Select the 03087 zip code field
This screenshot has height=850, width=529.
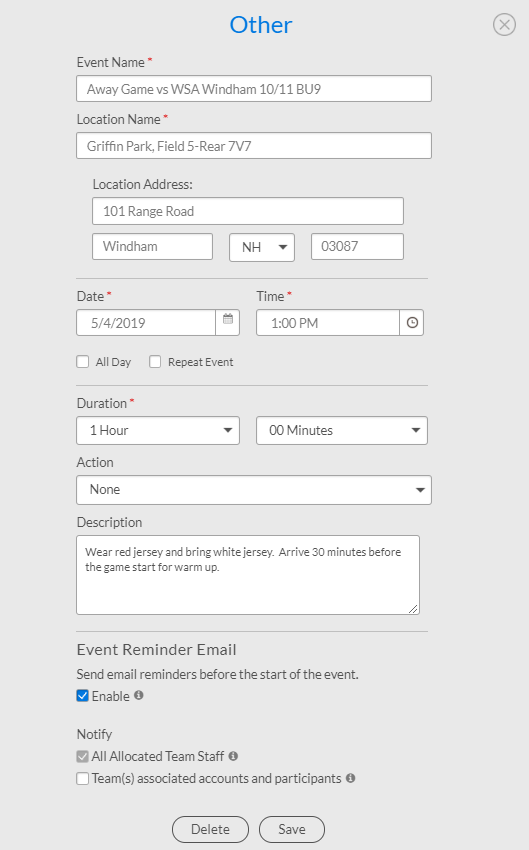pyautogui.click(x=357, y=247)
